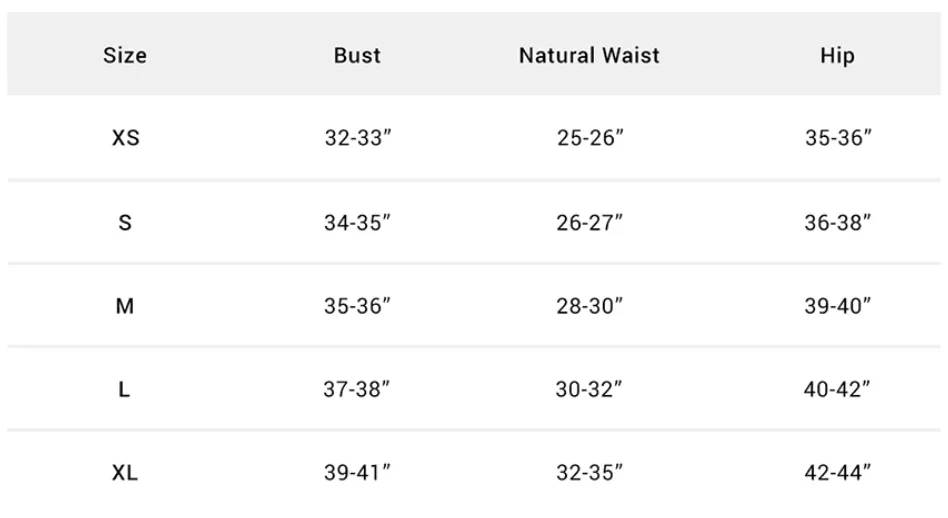Click the 25-26" natural waist value

(590, 138)
